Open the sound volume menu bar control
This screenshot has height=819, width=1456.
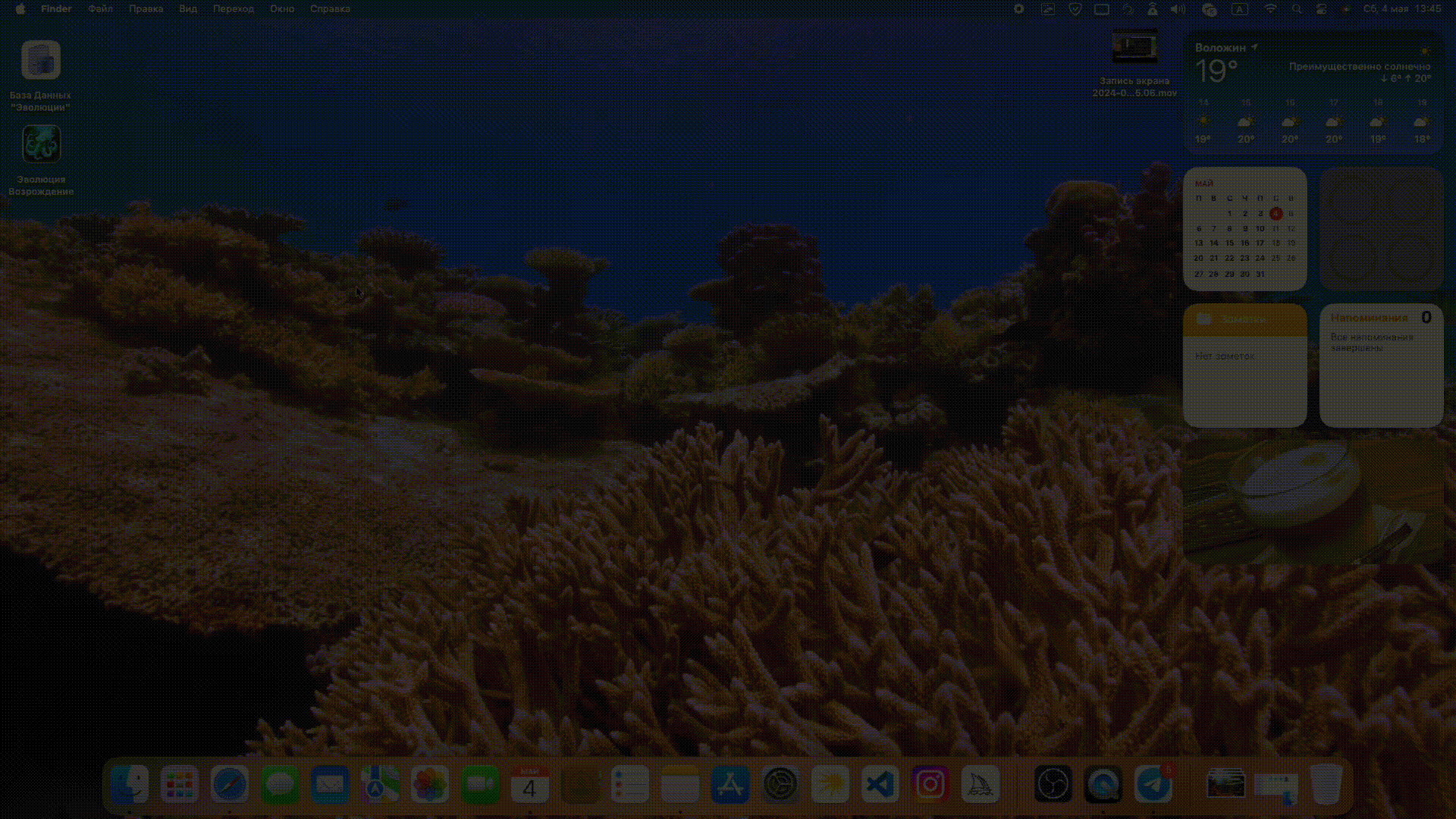point(1178,9)
